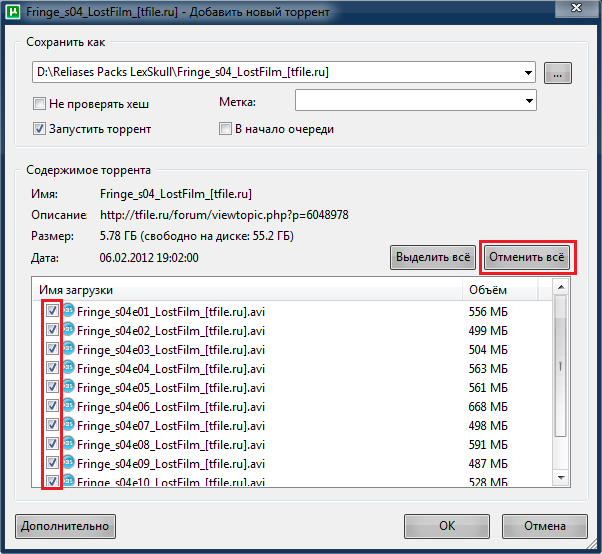Click the file icon for Fringe_s04e03

[69, 350]
